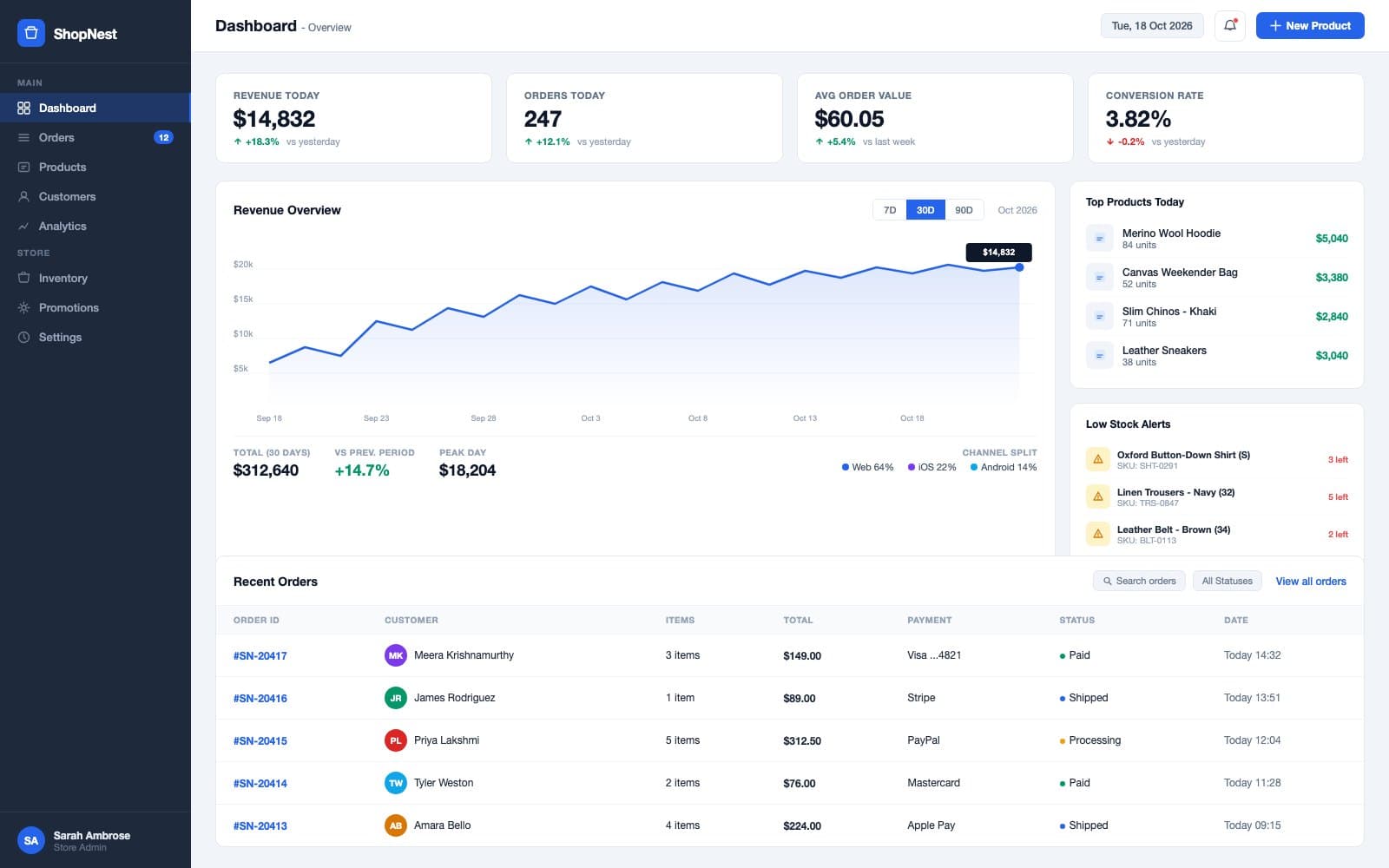Open order #SN-20415

pos(260,740)
